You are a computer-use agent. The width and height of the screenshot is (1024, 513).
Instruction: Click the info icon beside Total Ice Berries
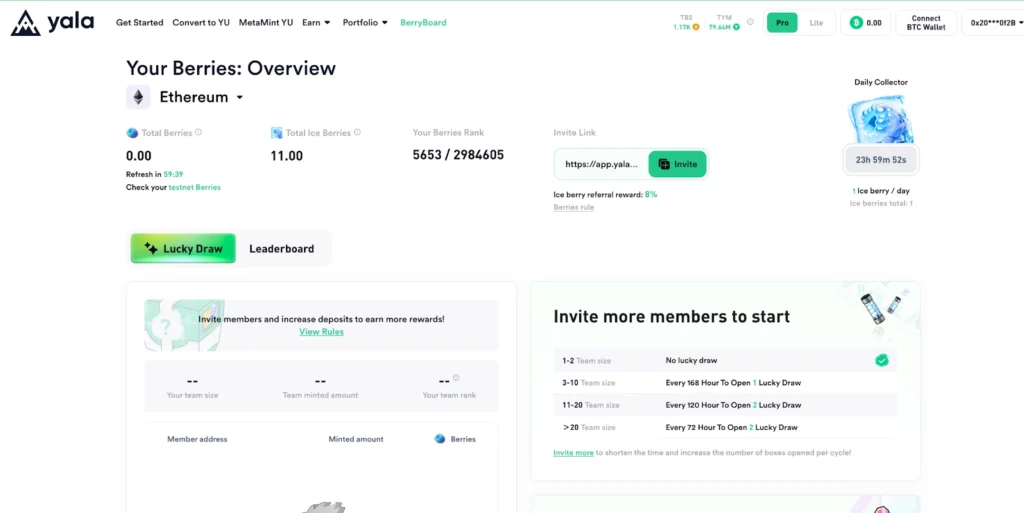357,132
